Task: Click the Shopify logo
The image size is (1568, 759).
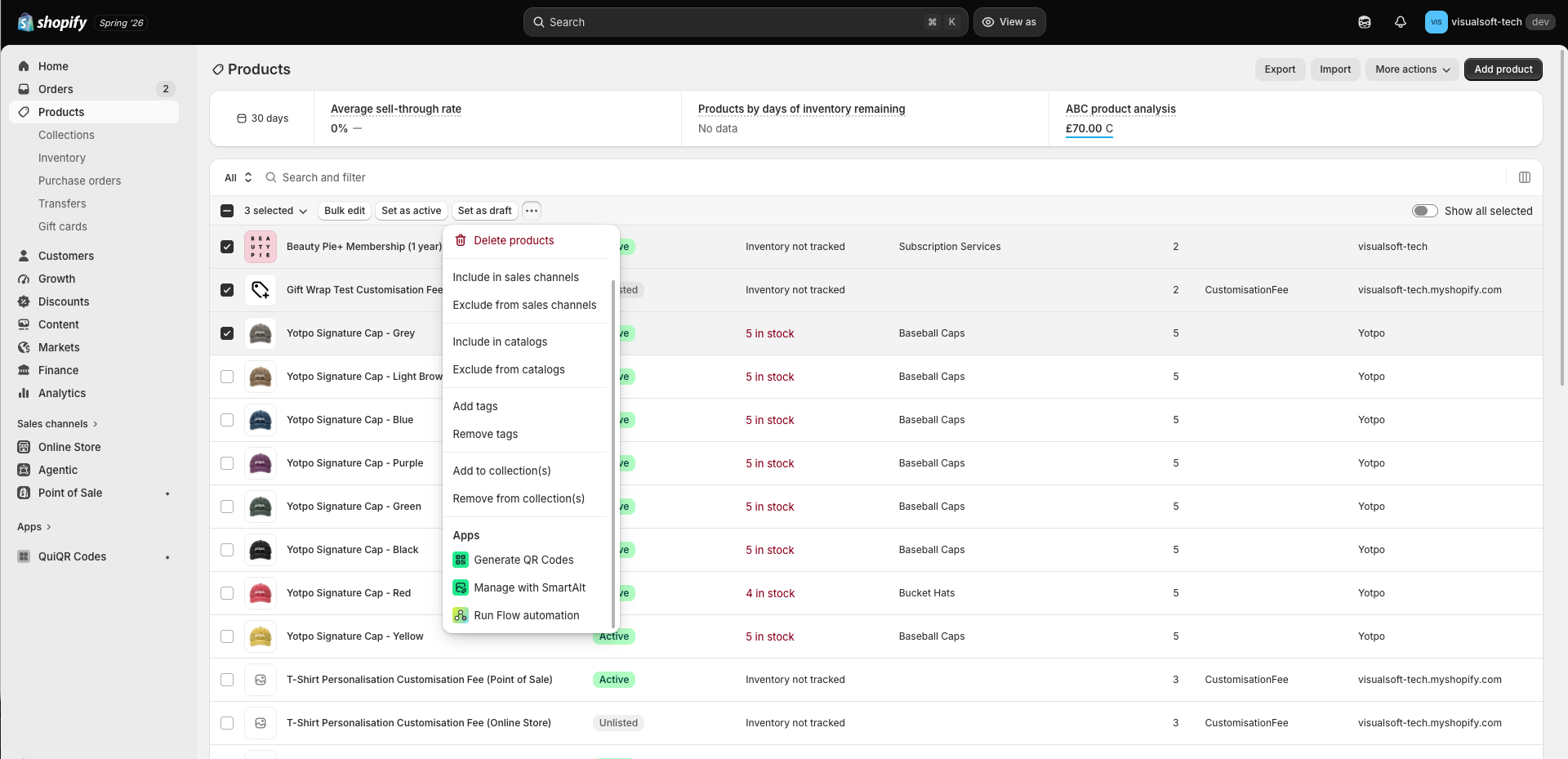Action: point(52,22)
